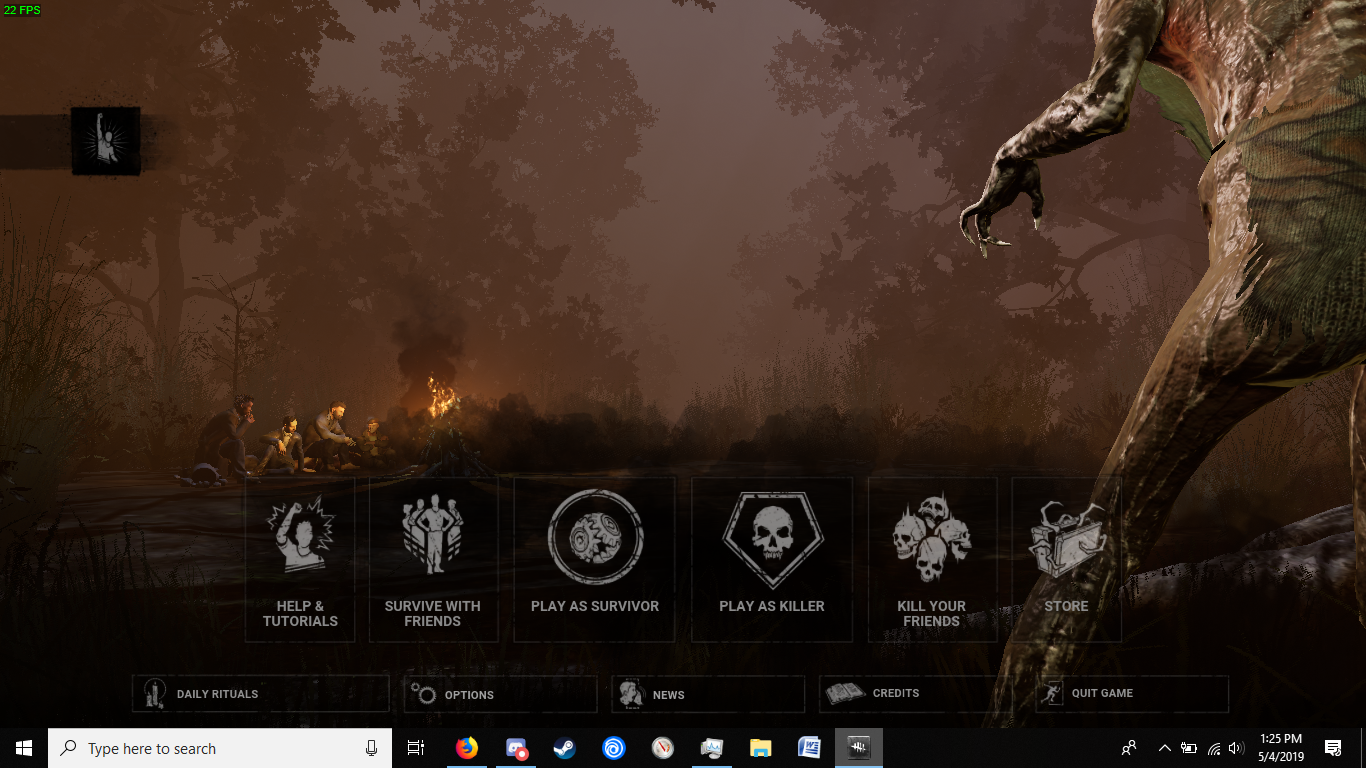Open game Options
The width and height of the screenshot is (1366, 768).
pos(500,694)
